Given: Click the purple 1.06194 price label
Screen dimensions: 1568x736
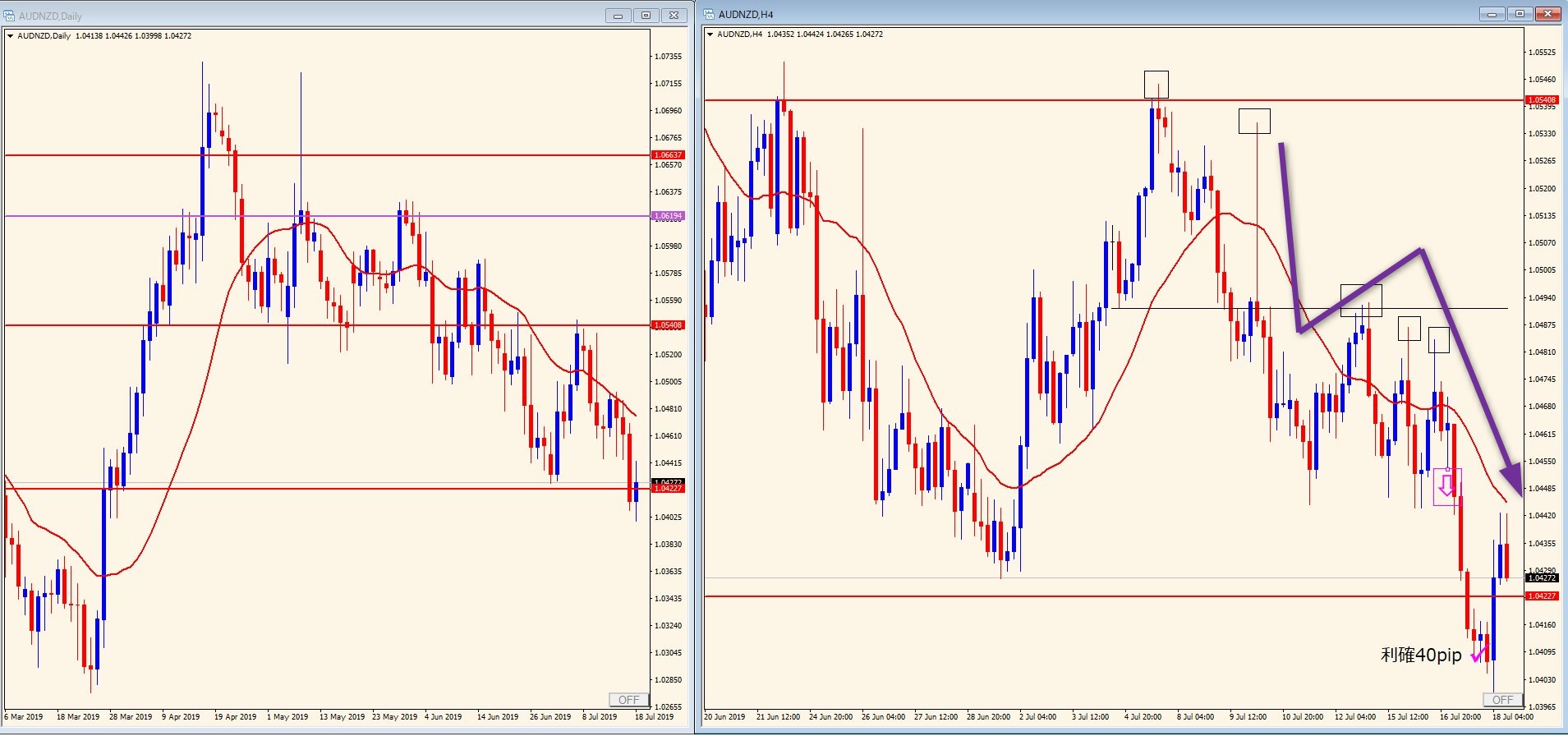Looking at the screenshot, I should [x=668, y=216].
